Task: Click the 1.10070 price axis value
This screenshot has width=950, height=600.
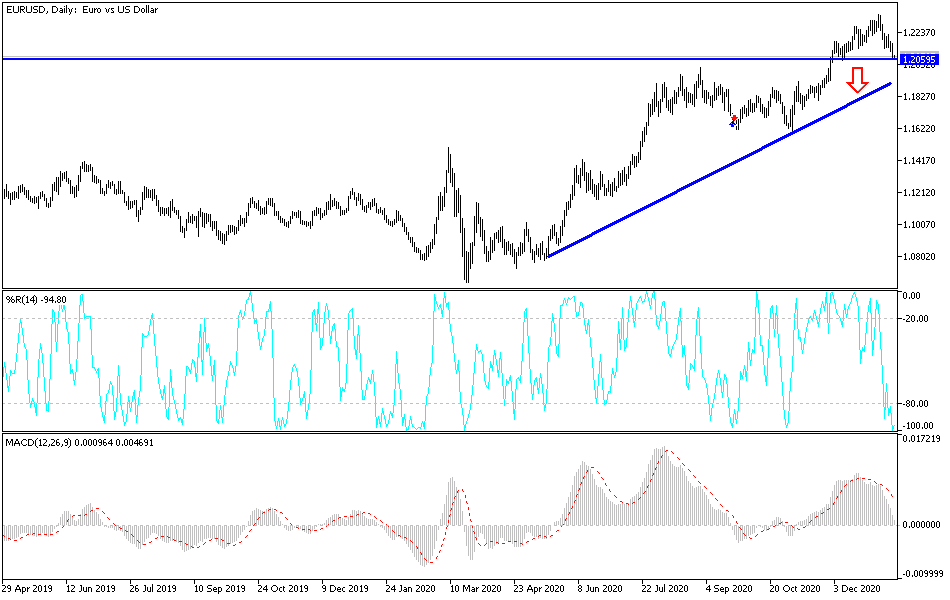Action: 918,225
